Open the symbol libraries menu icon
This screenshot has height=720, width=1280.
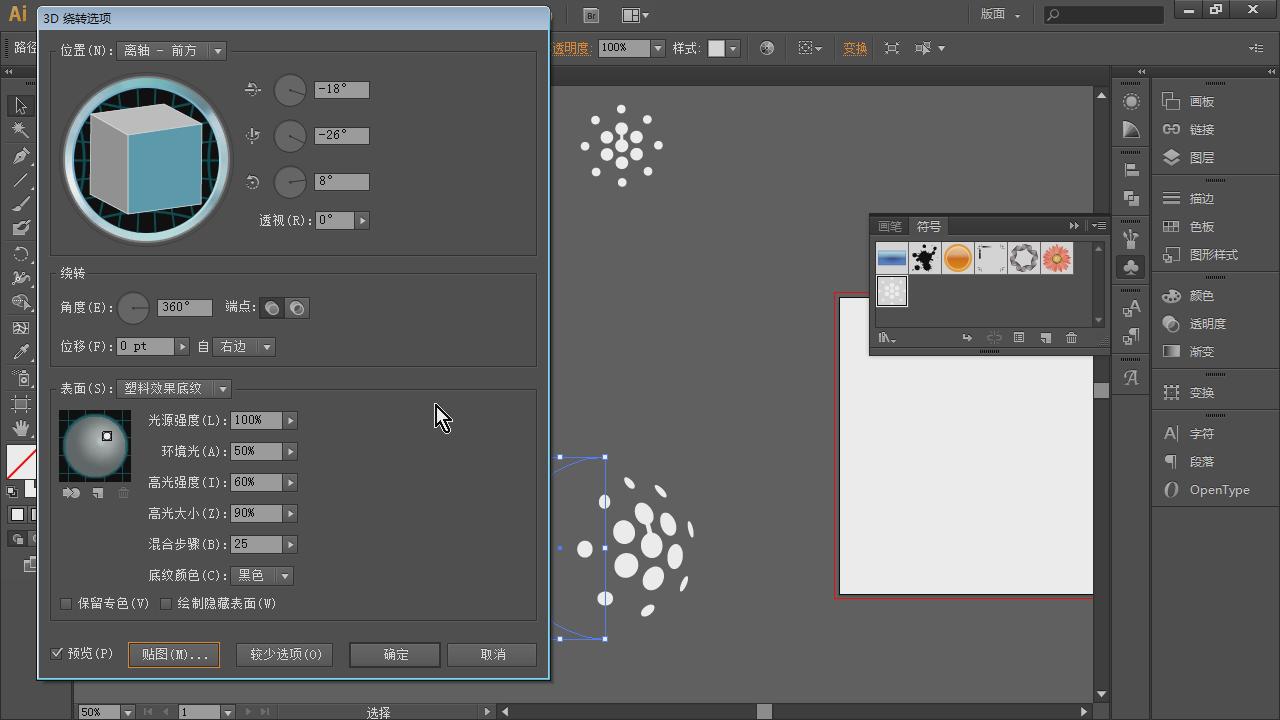[887, 338]
